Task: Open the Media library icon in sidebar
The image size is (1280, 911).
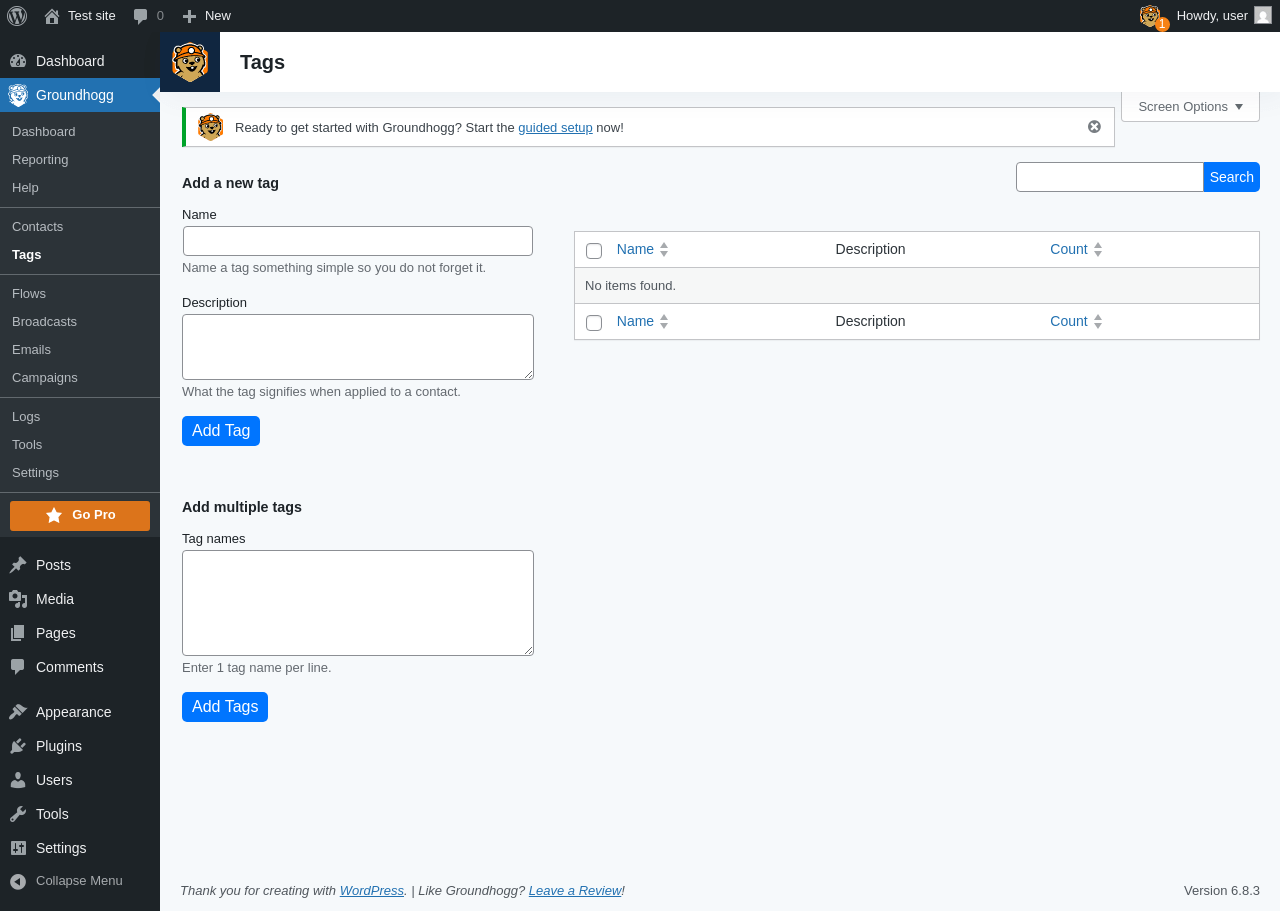Action: coord(18,599)
